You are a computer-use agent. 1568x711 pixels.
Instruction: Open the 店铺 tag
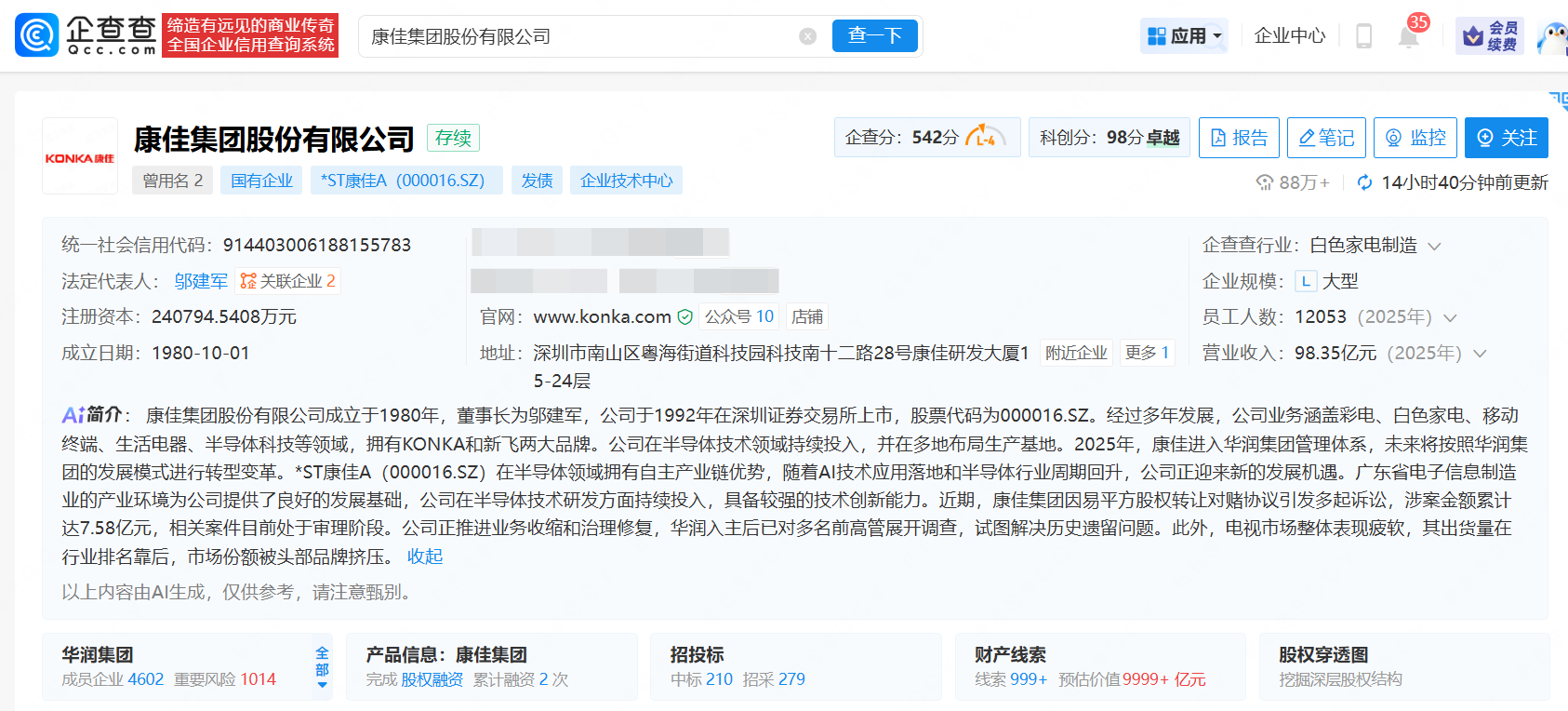tap(807, 317)
